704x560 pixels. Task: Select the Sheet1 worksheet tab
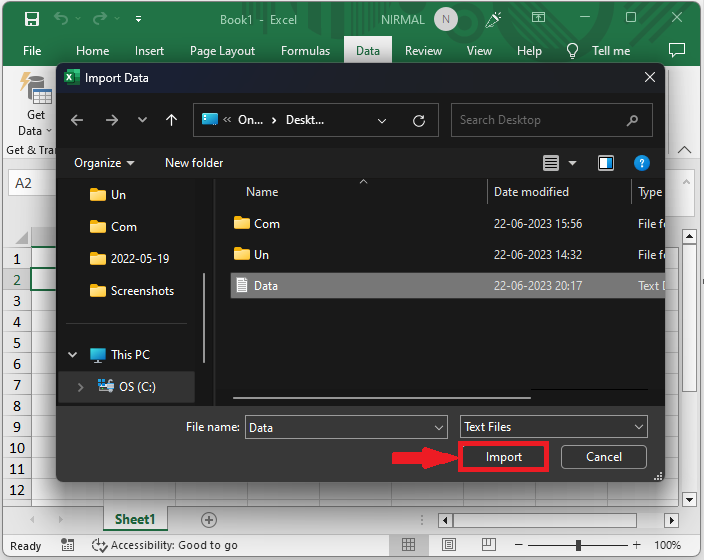click(x=135, y=520)
